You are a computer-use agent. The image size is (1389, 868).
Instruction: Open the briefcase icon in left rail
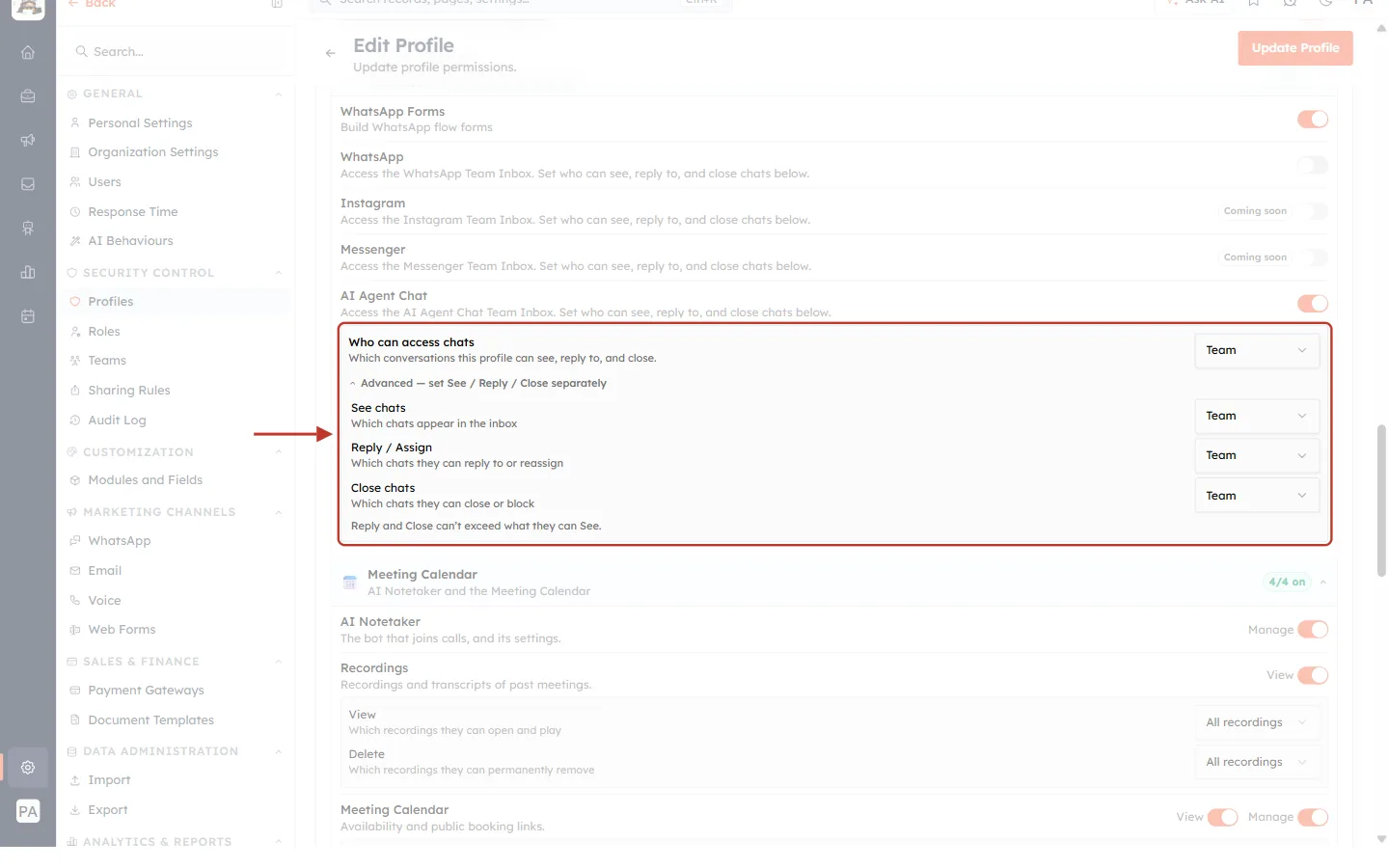[x=28, y=95]
